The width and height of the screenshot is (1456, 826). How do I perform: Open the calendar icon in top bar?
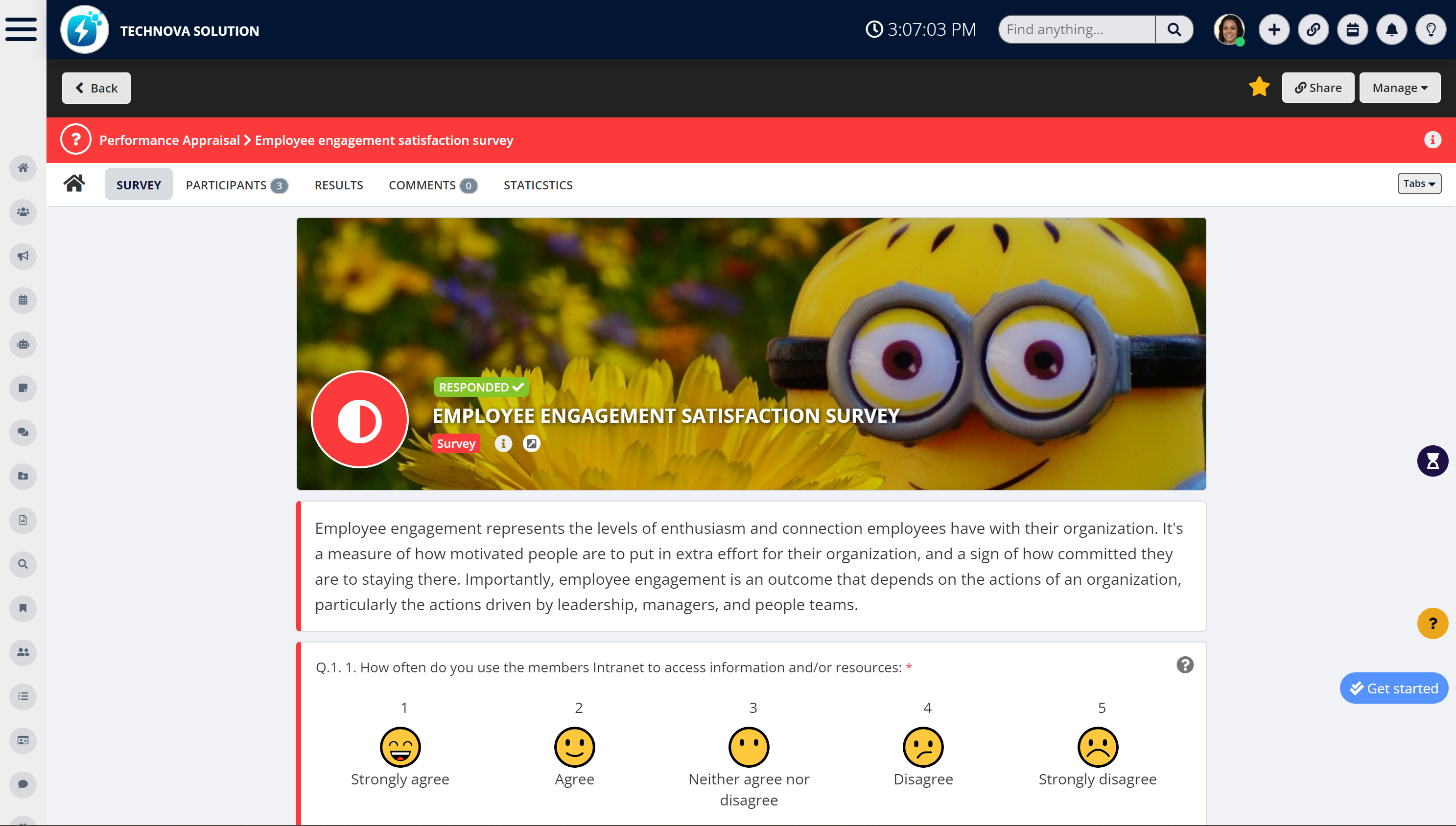pyautogui.click(x=1352, y=29)
